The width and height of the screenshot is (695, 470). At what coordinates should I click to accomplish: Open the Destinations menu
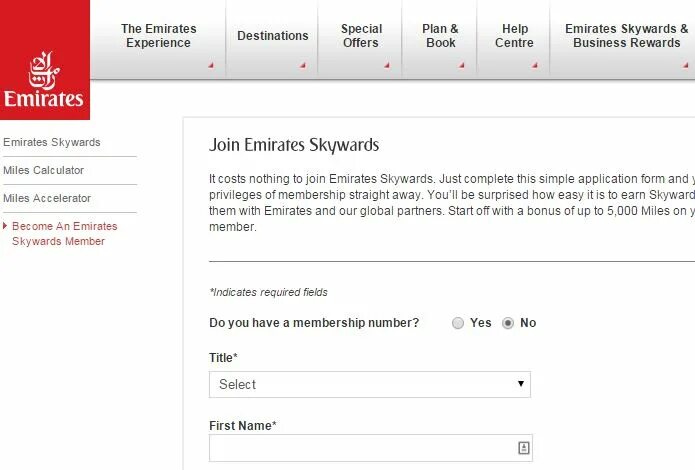[272, 36]
